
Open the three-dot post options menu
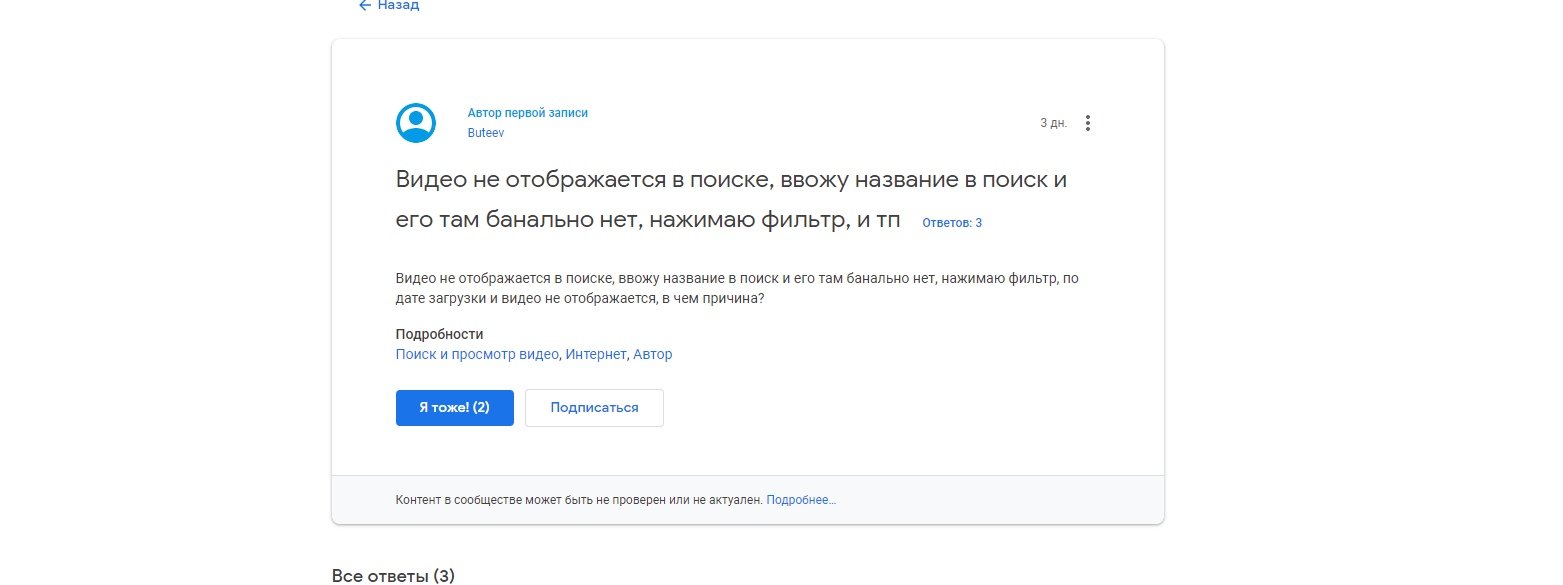coord(1088,123)
